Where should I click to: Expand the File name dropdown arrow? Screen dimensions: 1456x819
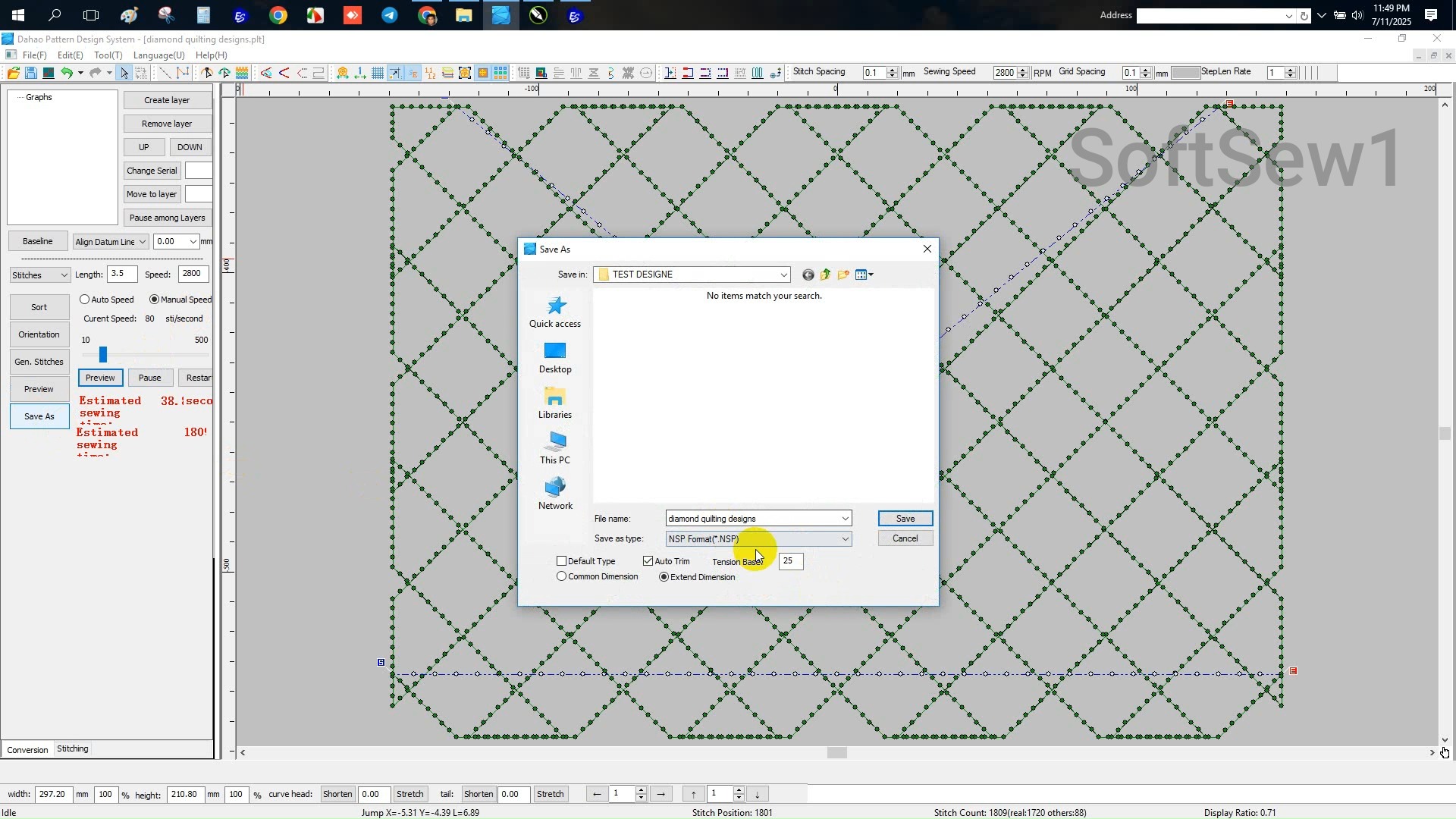coord(845,519)
